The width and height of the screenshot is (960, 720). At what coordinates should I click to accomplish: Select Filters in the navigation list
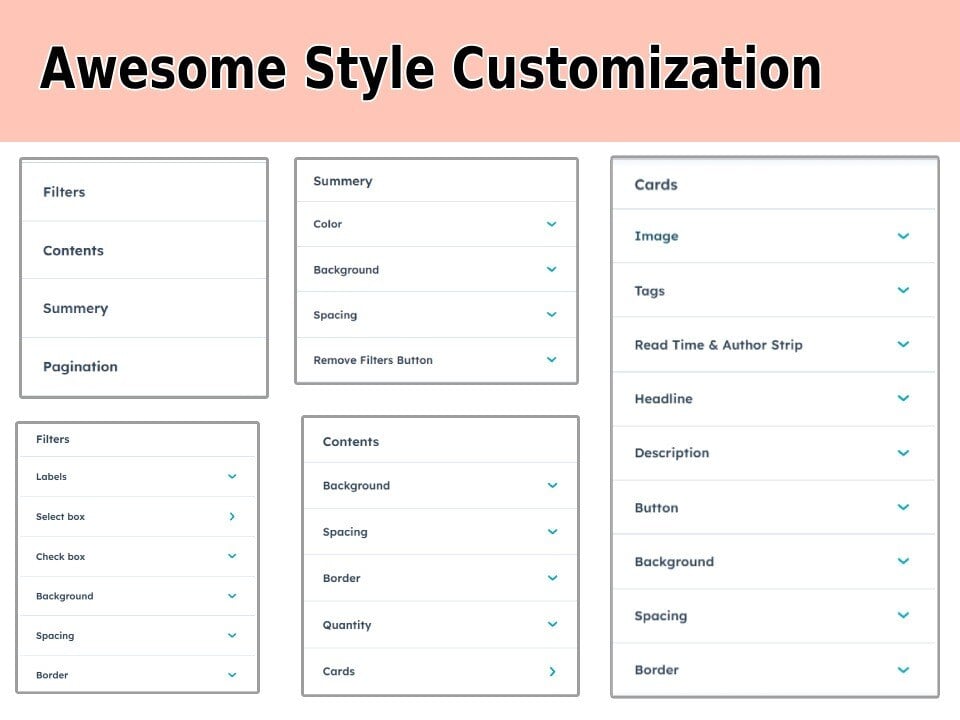[64, 192]
